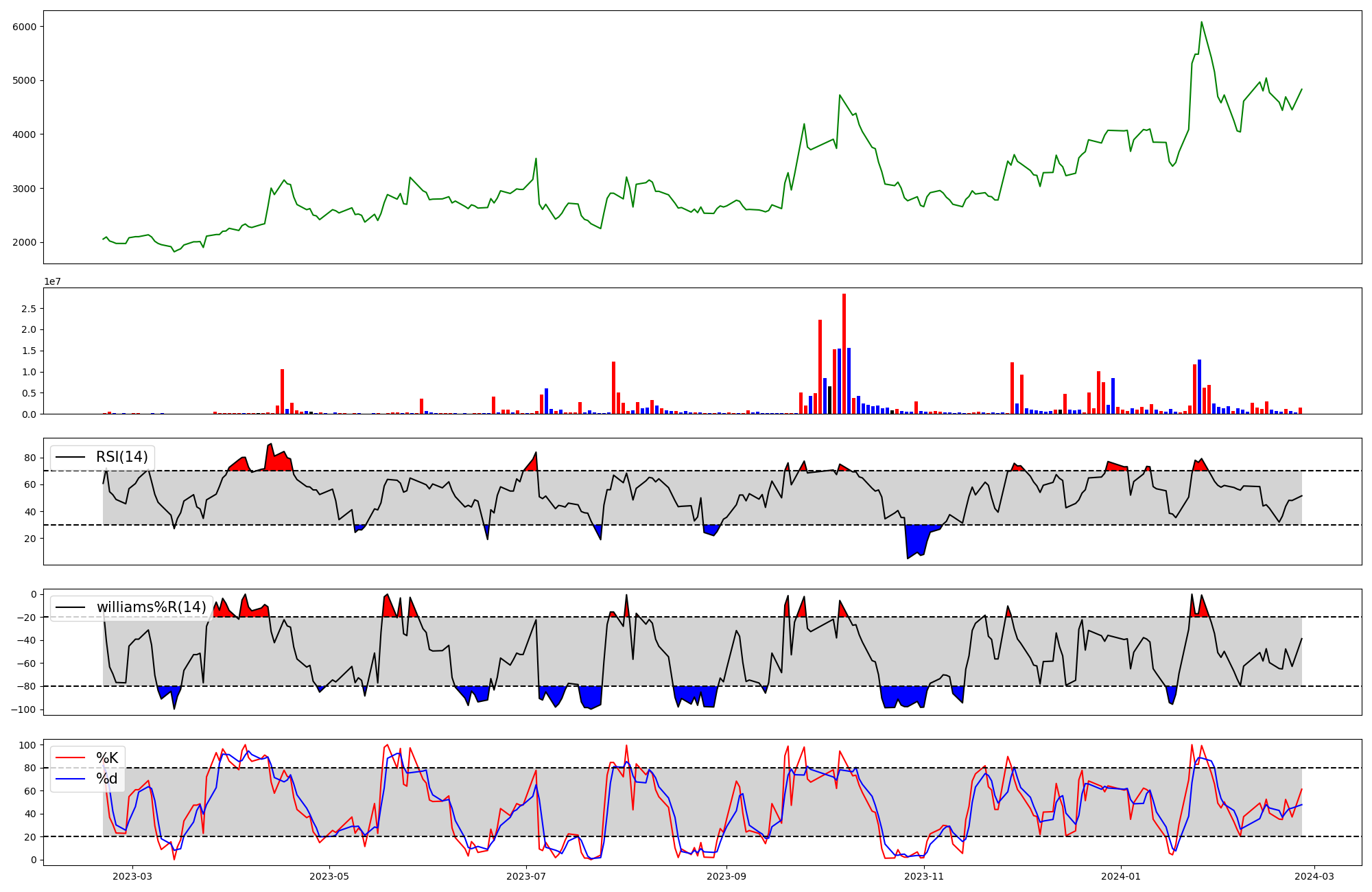Click the 1e7 exponent label above volume chart
The width and height of the screenshot is (1372, 892).
(x=52, y=282)
